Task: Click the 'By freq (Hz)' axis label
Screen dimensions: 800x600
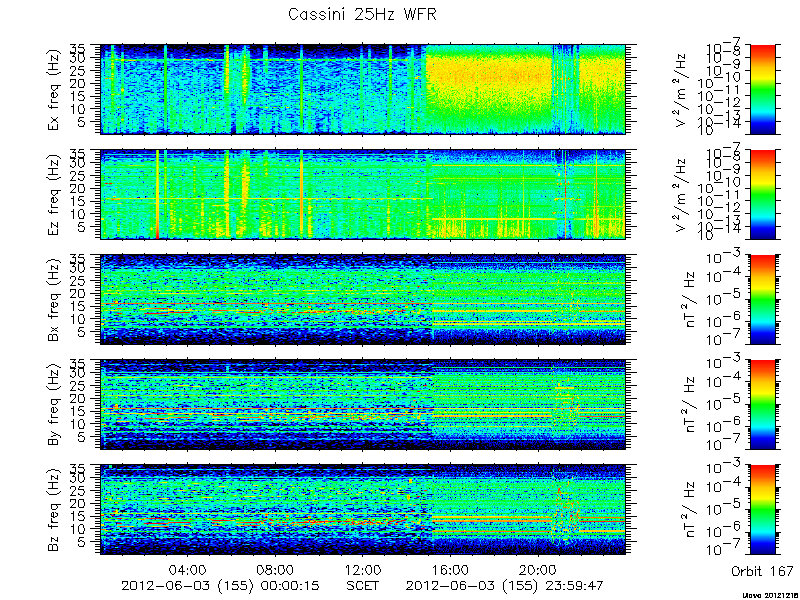Action: pos(55,405)
